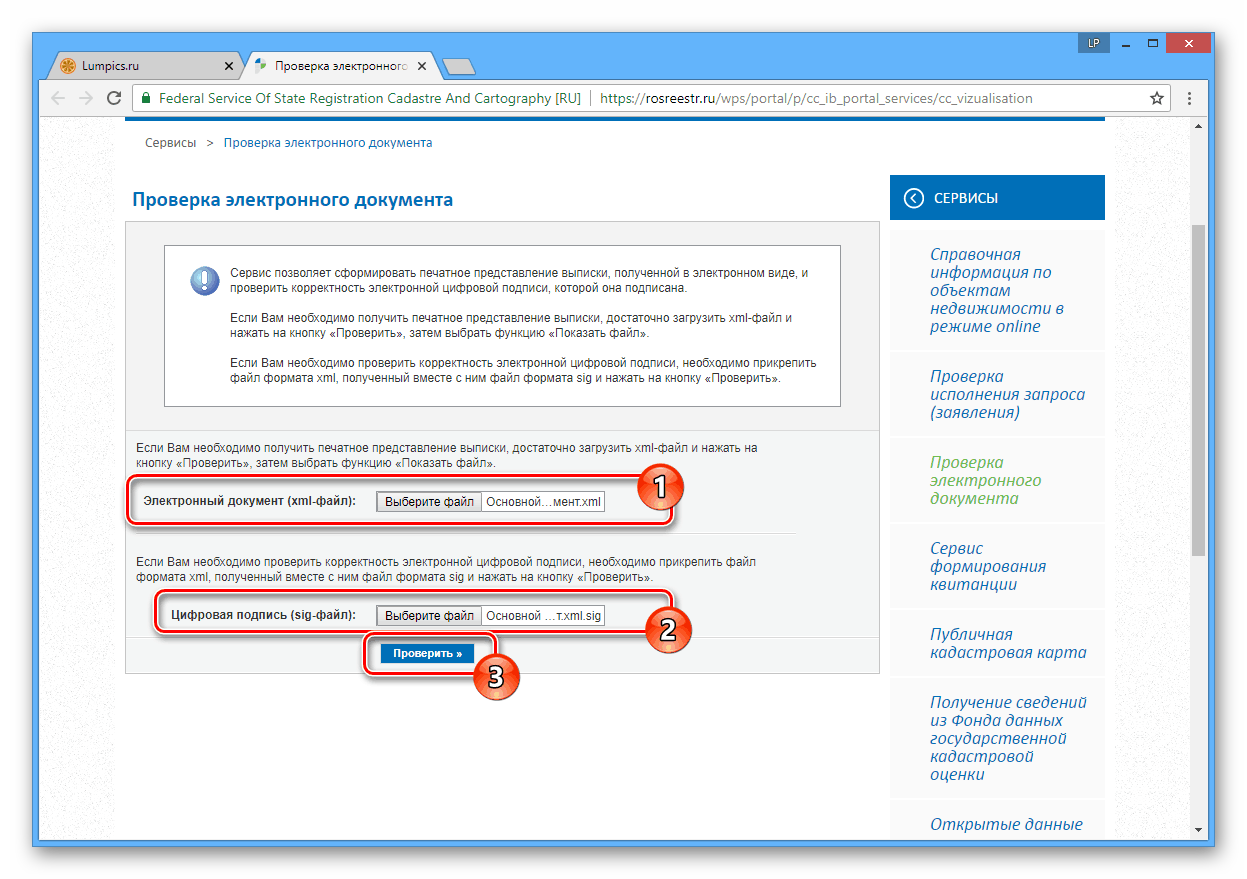
Task: Click the page vertical scrollbar thumb
Action: point(1198,390)
